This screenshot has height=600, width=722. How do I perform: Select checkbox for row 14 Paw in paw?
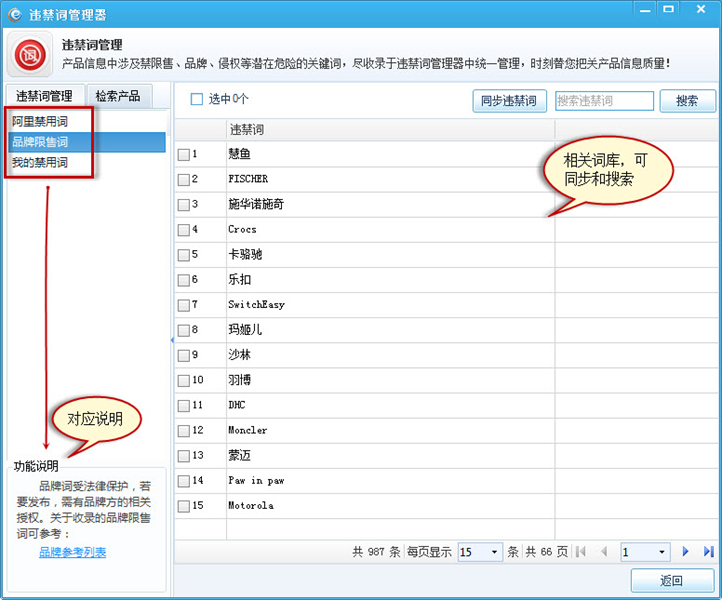point(184,481)
